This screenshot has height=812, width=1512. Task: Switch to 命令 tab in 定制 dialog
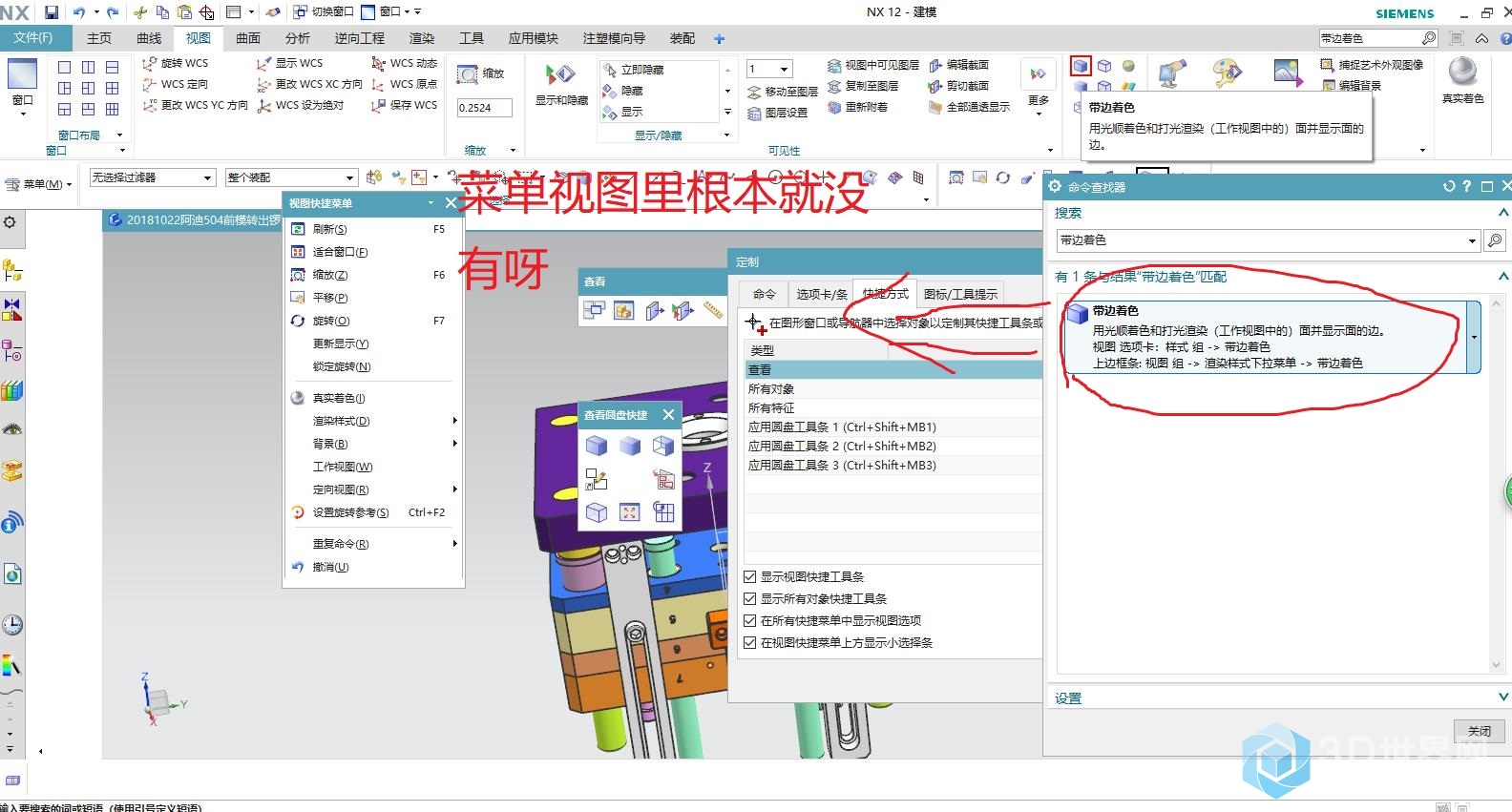tap(765, 294)
